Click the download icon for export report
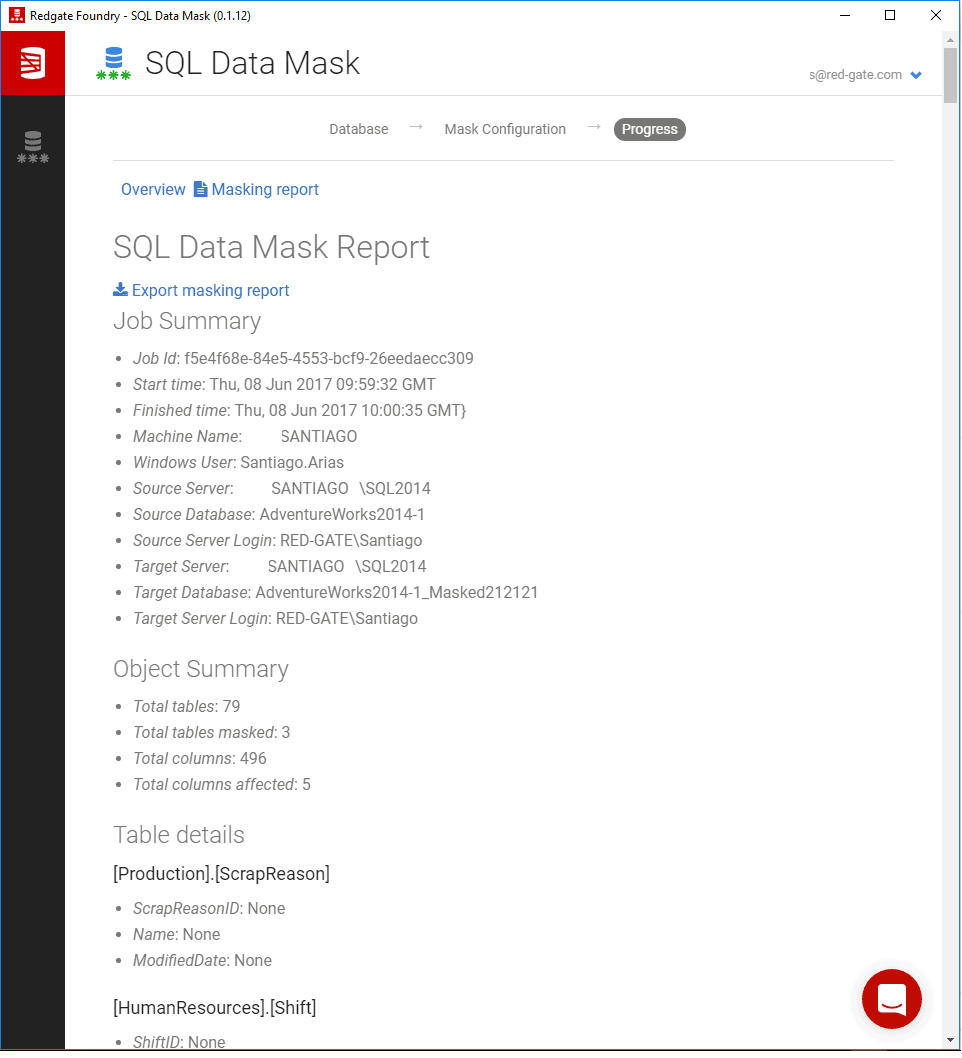Screen dimensions: 962x1058 (x=120, y=289)
